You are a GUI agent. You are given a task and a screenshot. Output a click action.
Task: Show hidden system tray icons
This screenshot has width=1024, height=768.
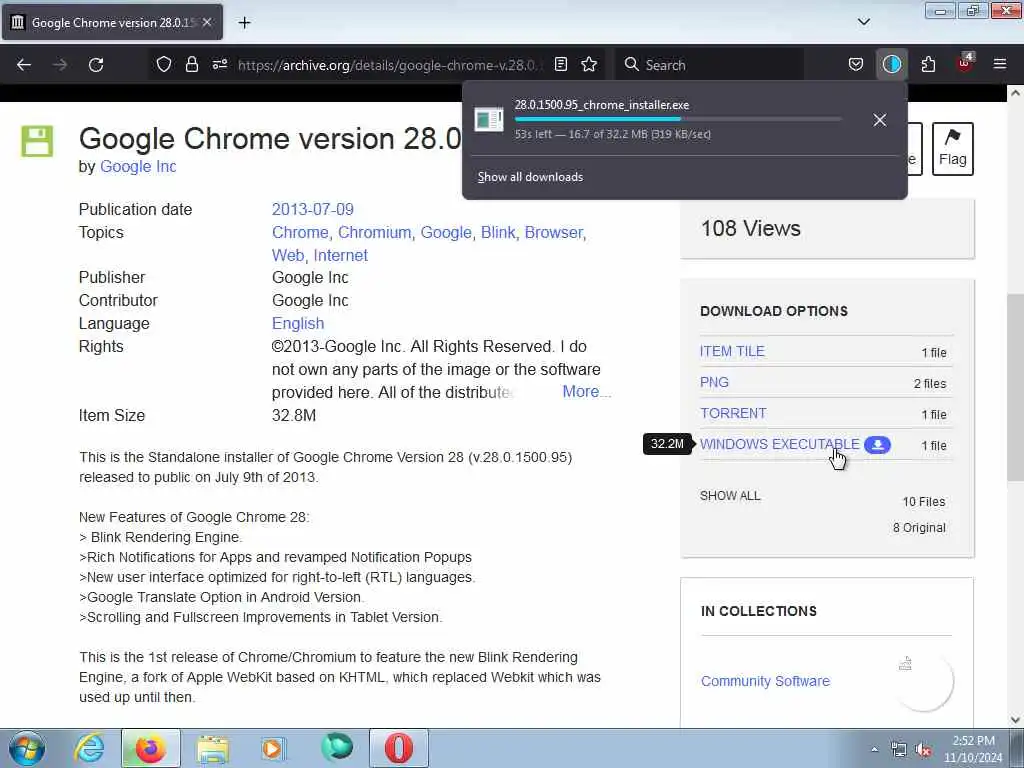pyautogui.click(x=874, y=749)
